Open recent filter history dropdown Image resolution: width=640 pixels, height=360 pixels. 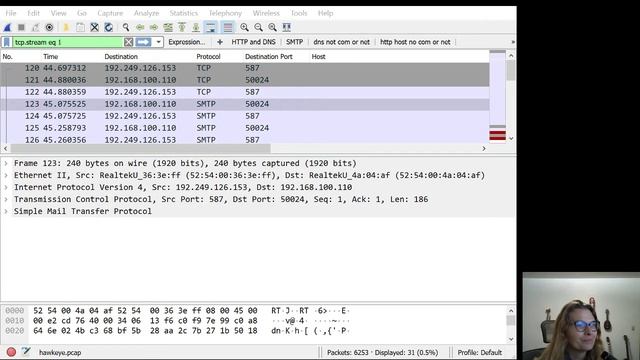coord(158,42)
